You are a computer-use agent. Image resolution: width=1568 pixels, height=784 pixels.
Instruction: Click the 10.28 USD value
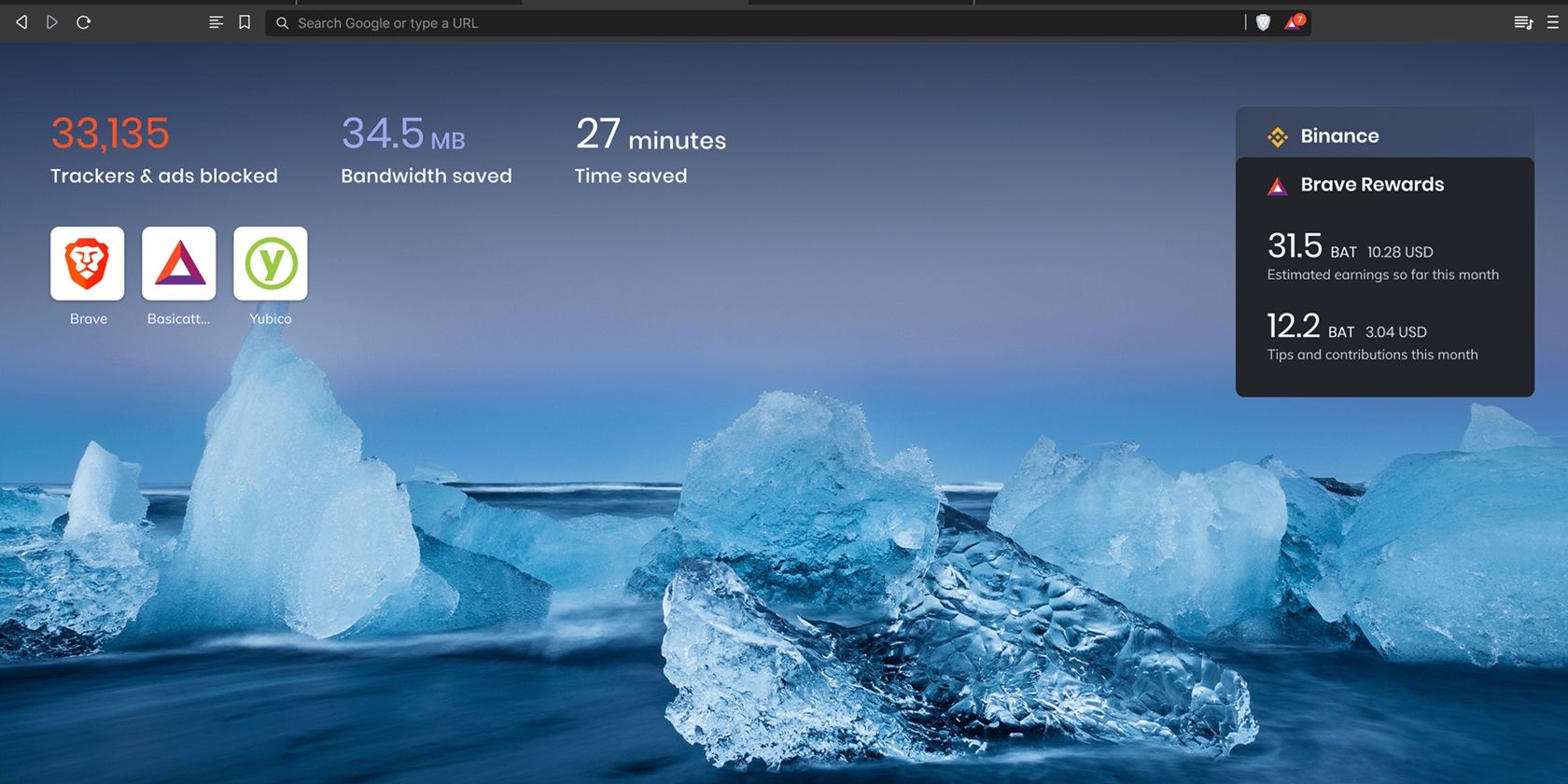(x=1400, y=252)
